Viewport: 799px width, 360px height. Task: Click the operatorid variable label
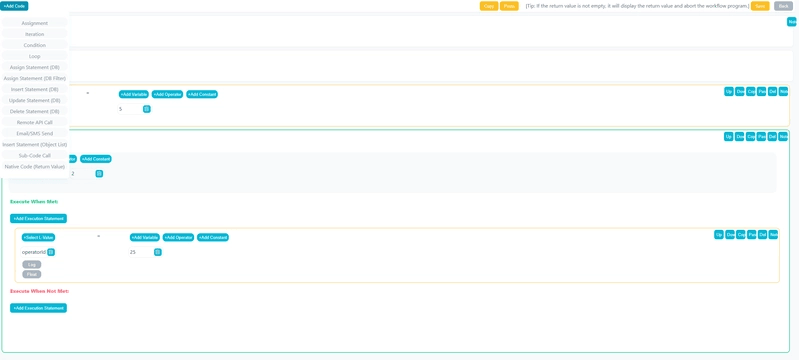point(34,252)
